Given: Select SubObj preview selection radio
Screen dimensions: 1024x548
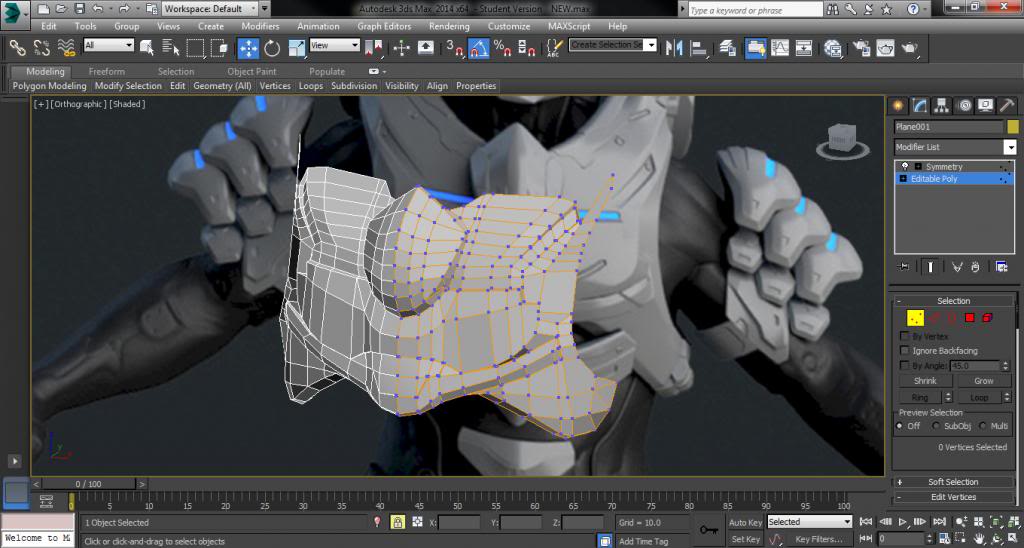Looking at the screenshot, I should pyautogui.click(x=937, y=426).
